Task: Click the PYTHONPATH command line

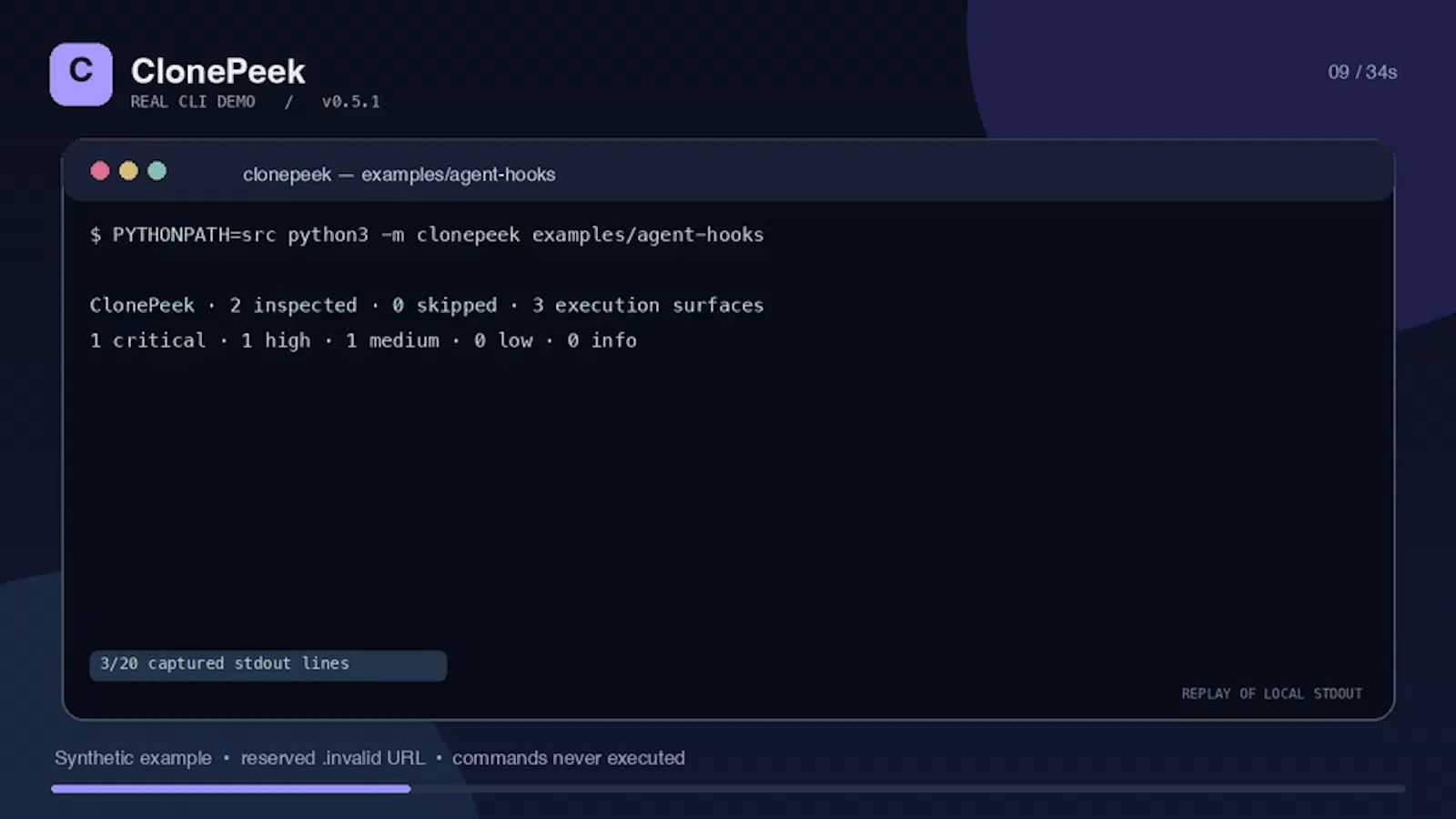Action: [427, 235]
